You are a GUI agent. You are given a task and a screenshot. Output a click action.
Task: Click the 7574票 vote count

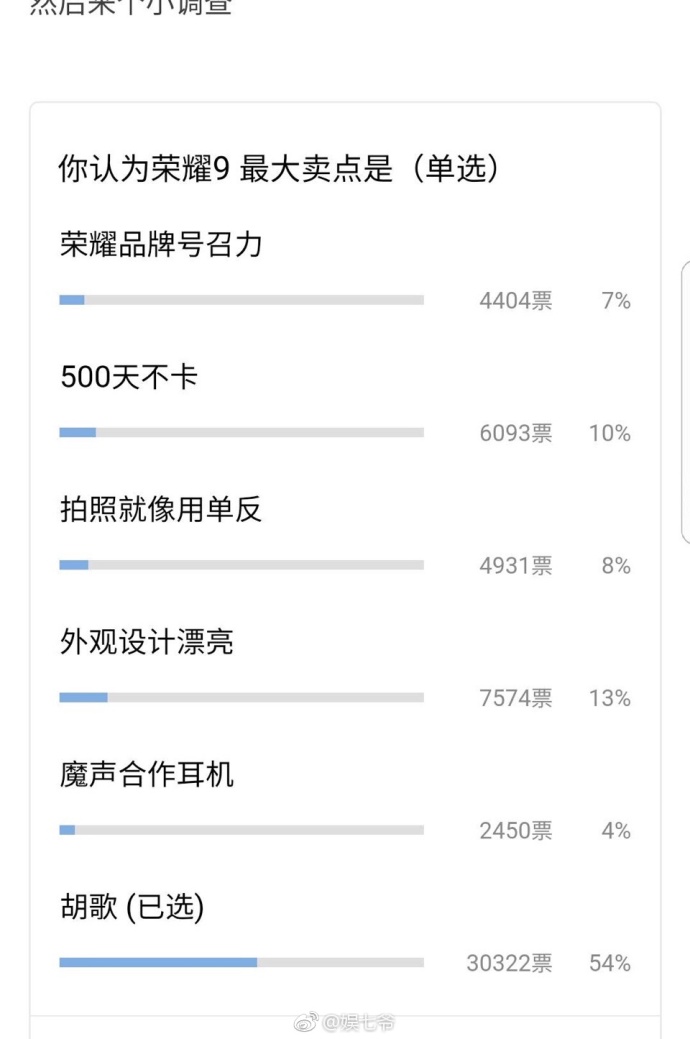pos(516,698)
